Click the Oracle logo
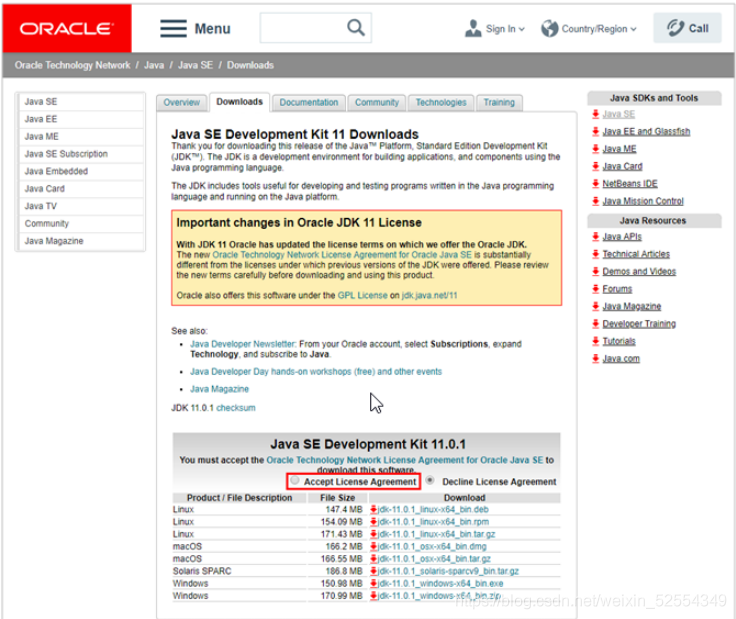The image size is (736, 619). click(x=67, y=28)
